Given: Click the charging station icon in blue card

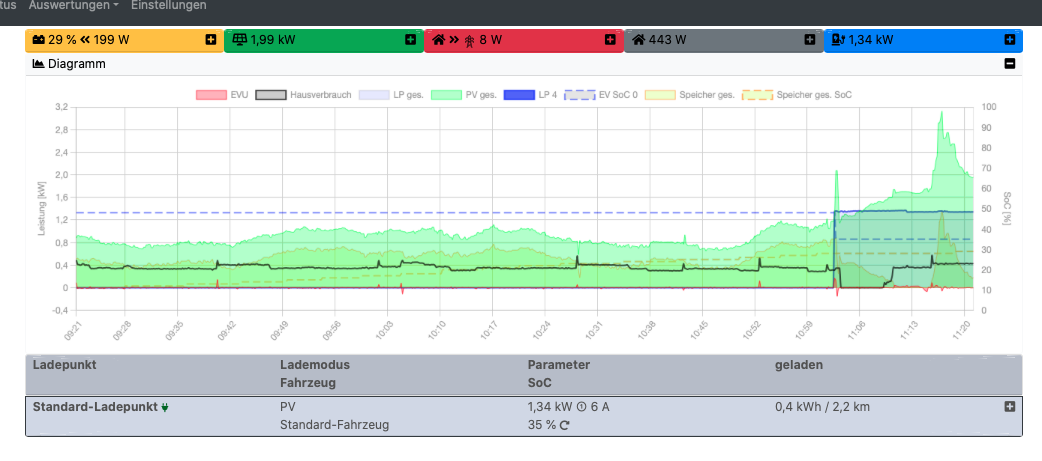Looking at the screenshot, I should click(x=838, y=40).
